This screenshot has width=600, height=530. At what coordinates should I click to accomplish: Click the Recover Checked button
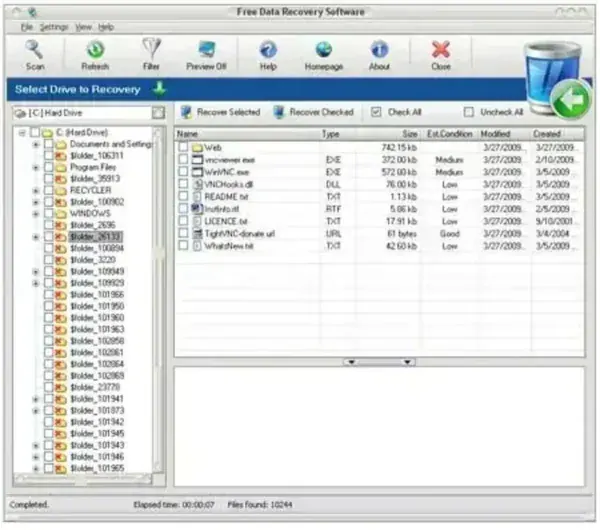314,112
